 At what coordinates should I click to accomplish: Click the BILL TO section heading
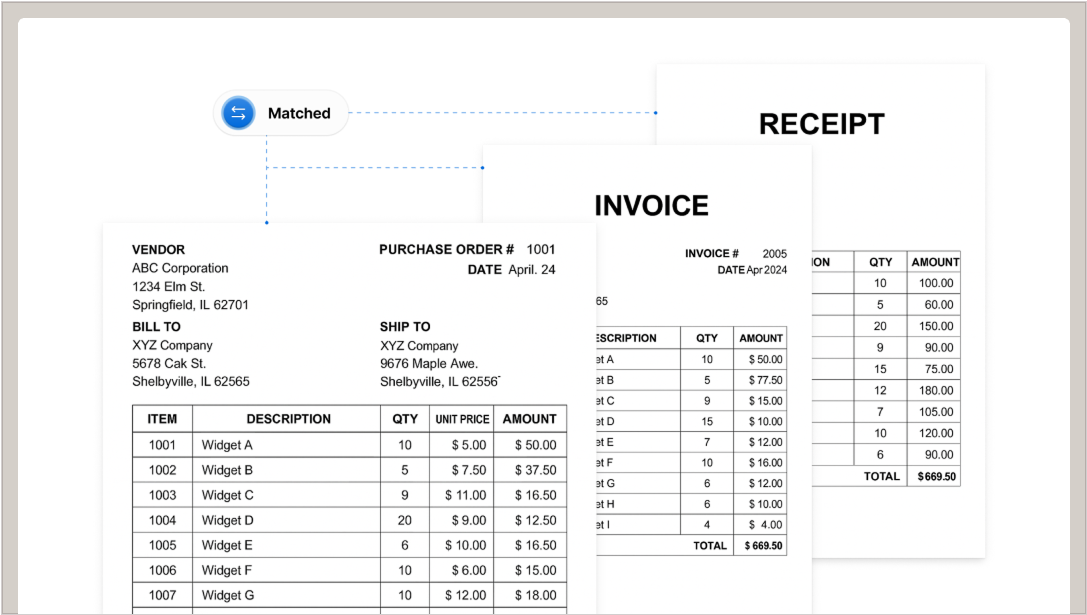[156, 327]
